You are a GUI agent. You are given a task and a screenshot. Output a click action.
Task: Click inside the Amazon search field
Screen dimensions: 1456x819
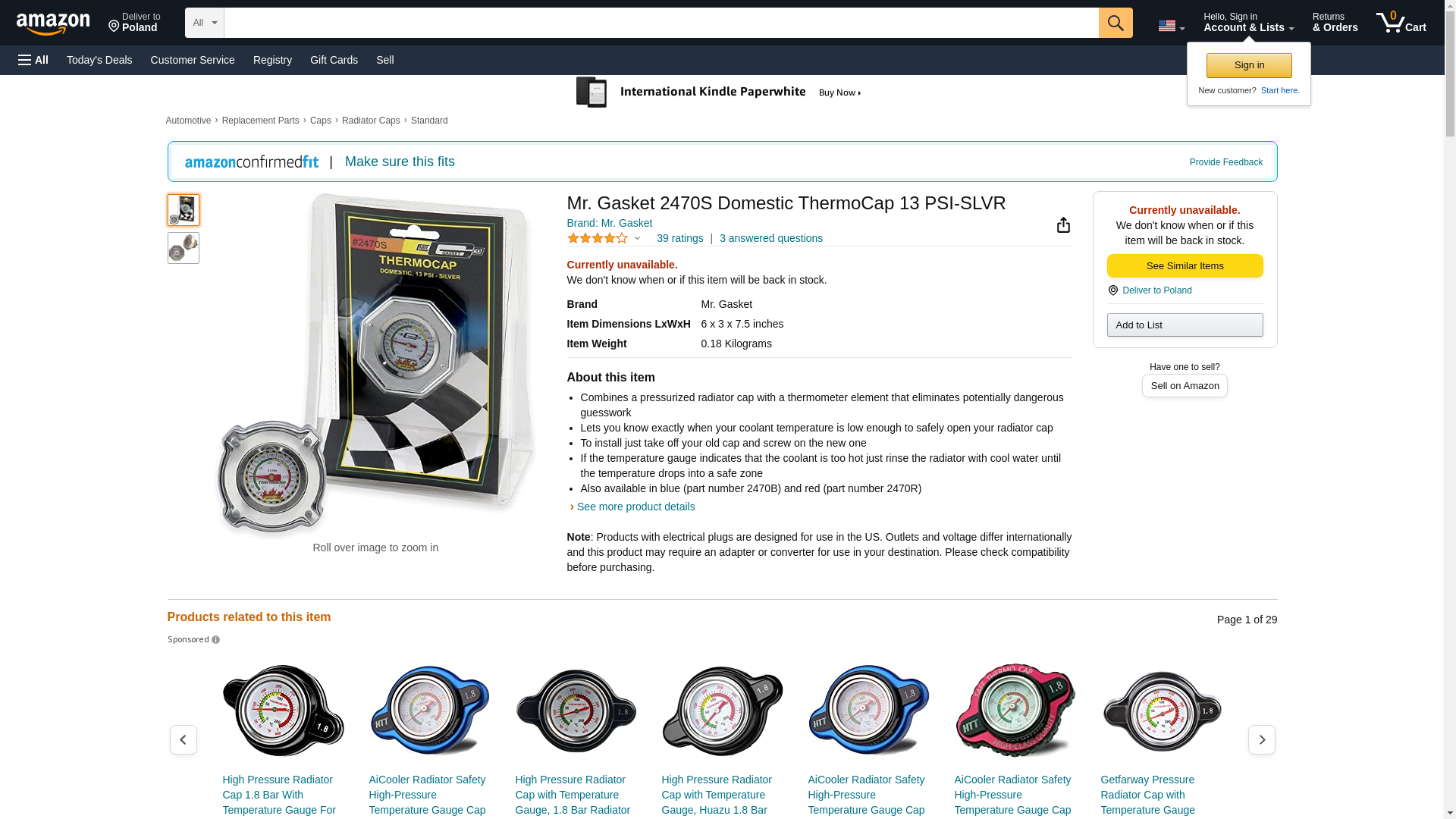click(x=661, y=23)
